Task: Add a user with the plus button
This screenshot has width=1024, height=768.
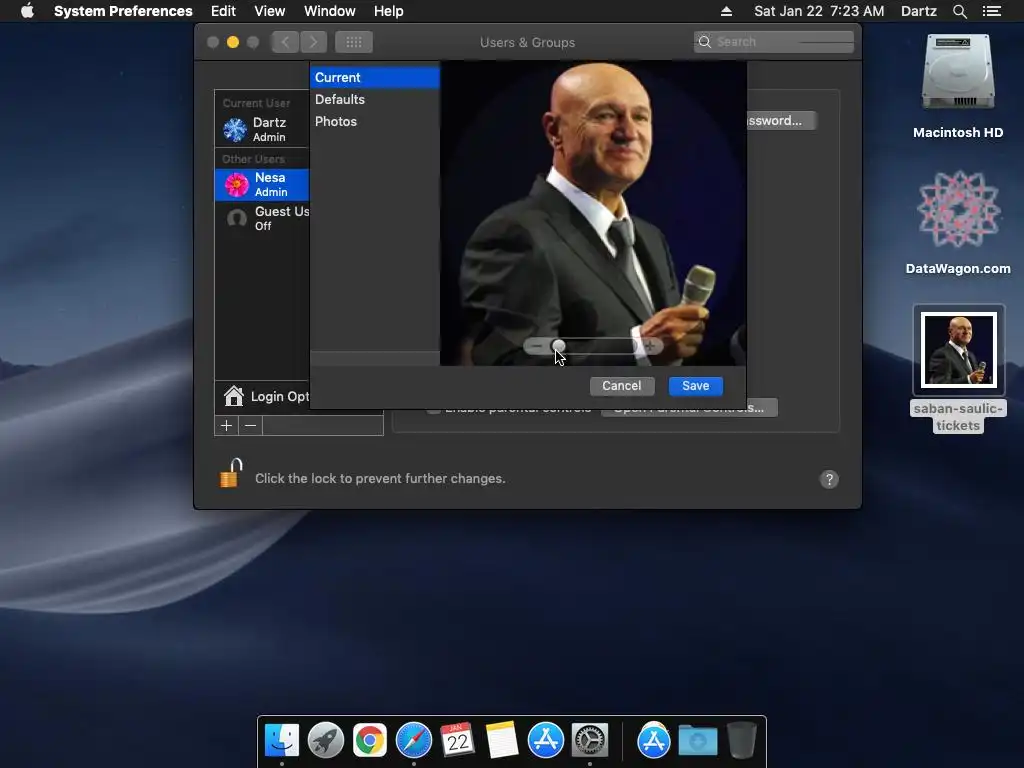Action: tap(227, 426)
